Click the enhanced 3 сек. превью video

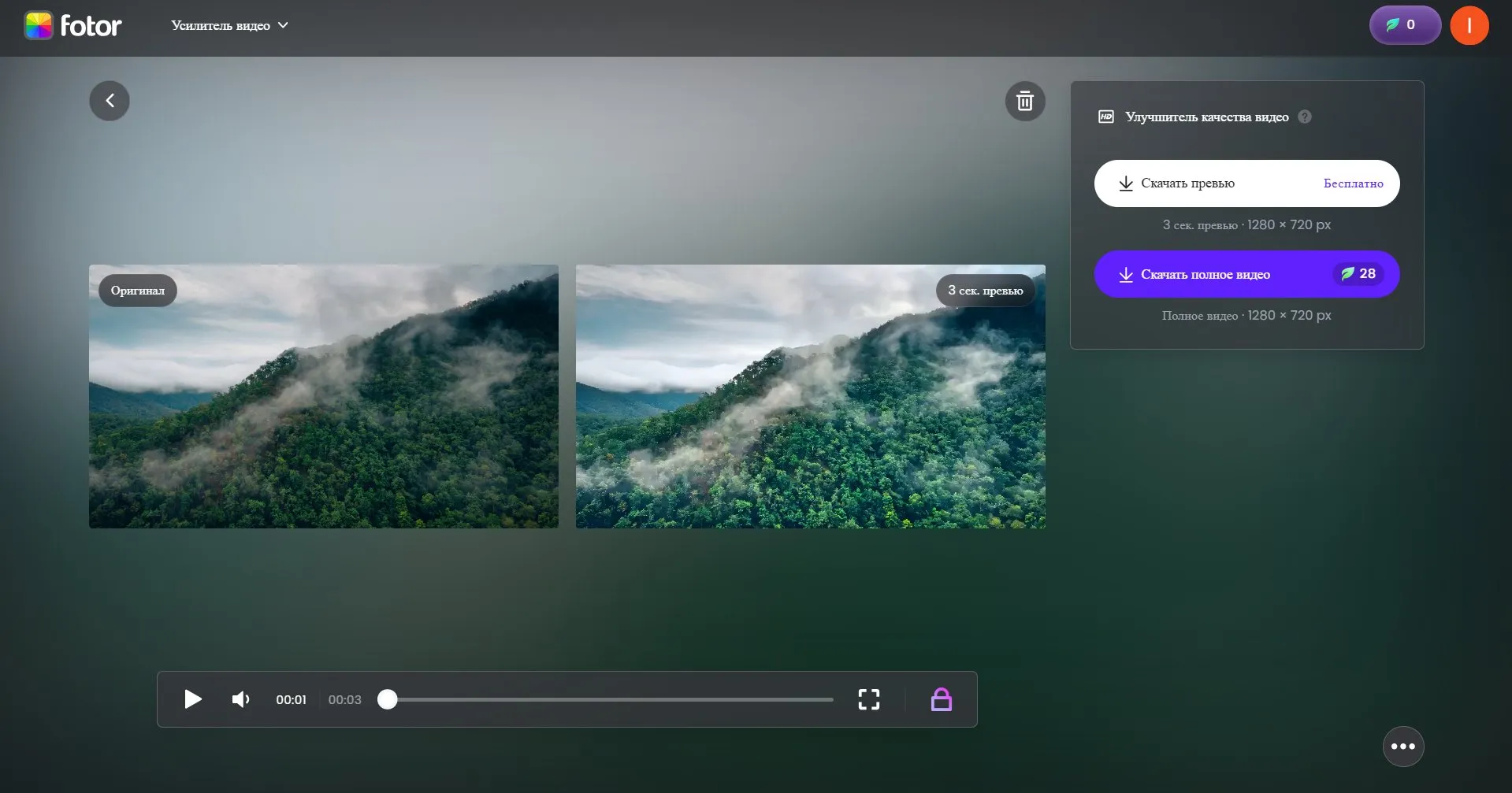point(810,396)
